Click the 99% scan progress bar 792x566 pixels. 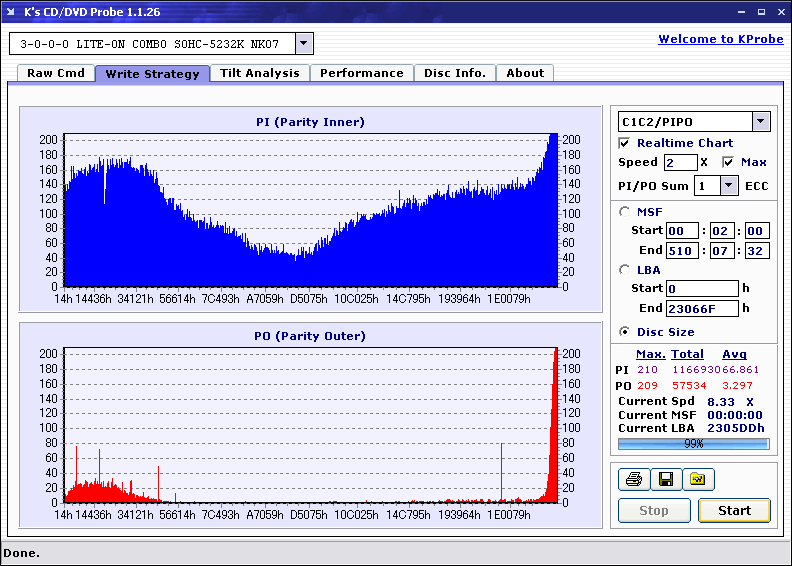point(693,443)
